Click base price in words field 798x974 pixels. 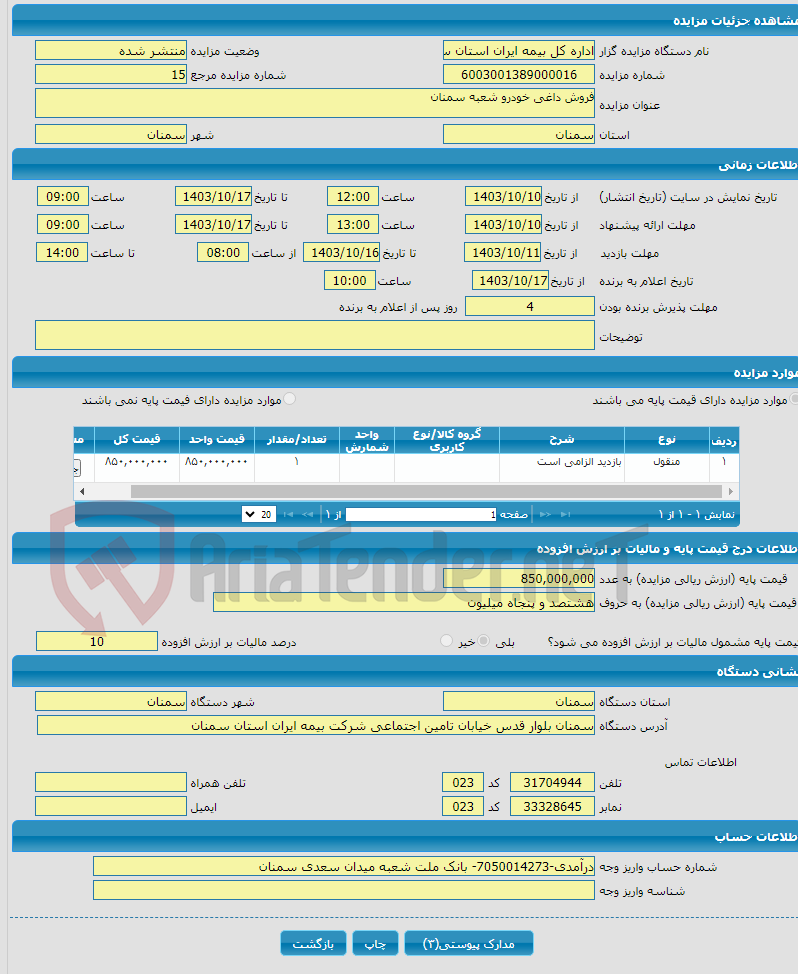(x=404, y=602)
